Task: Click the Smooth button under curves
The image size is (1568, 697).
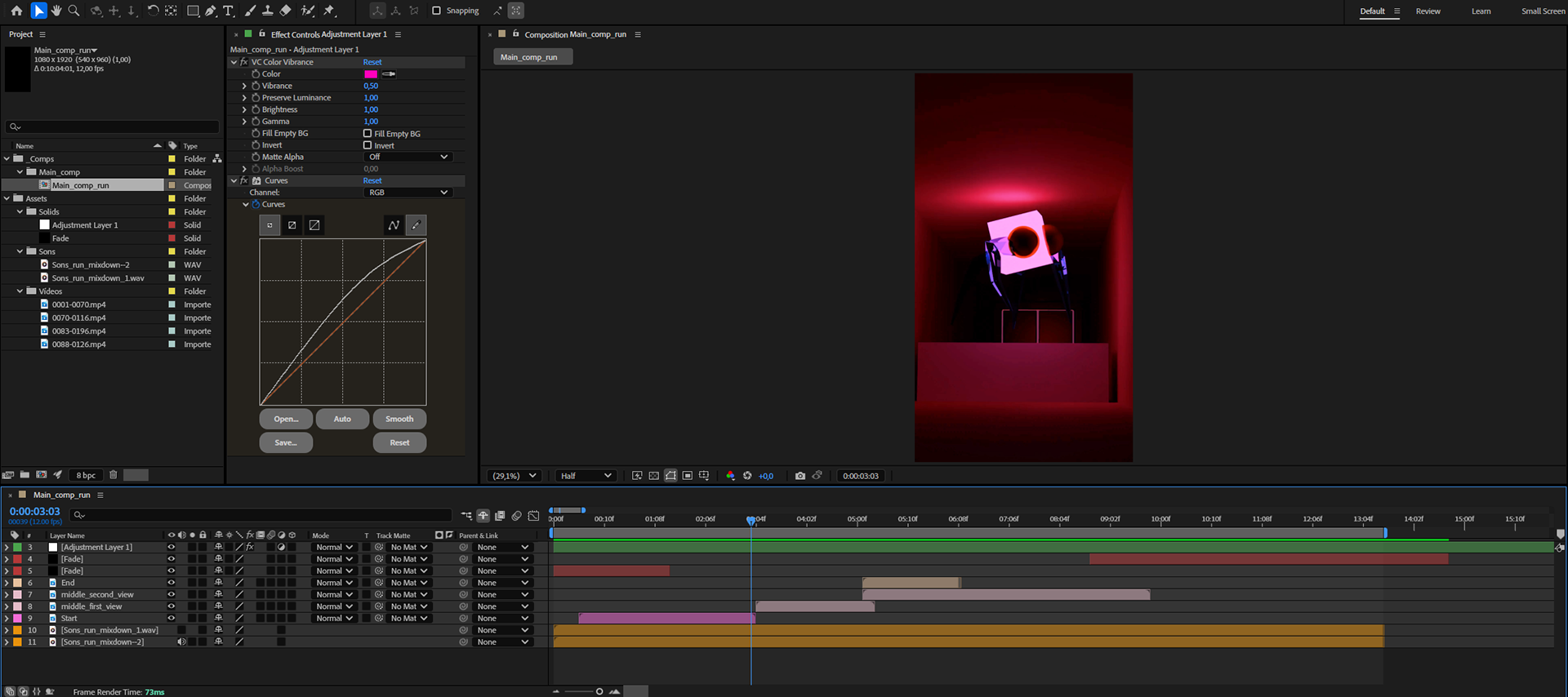Action: [399, 419]
